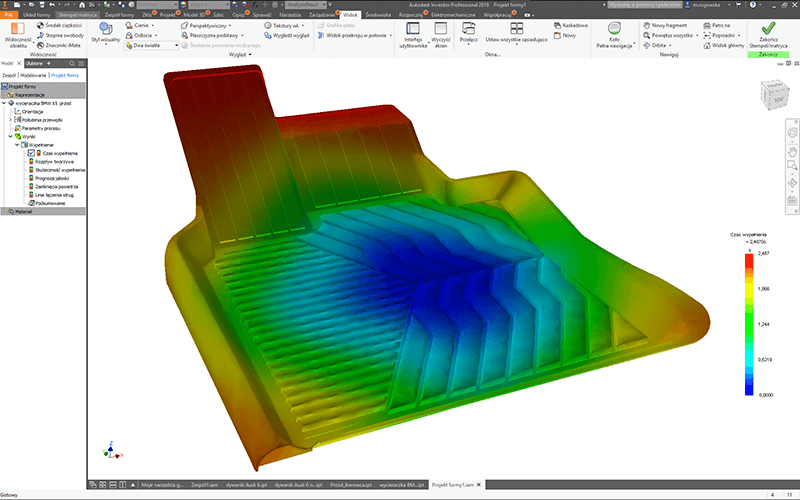Click the Środek ciężkości icon
This screenshot has width=800, height=500.
60,24
